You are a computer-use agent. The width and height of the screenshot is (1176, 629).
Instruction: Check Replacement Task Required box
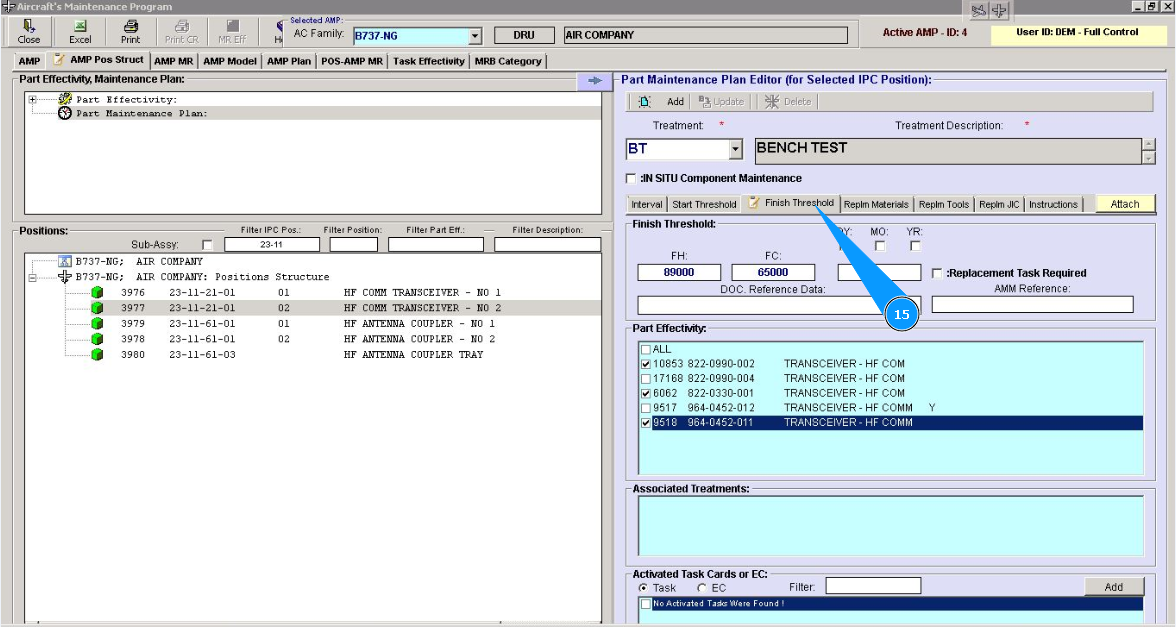(936, 273)
